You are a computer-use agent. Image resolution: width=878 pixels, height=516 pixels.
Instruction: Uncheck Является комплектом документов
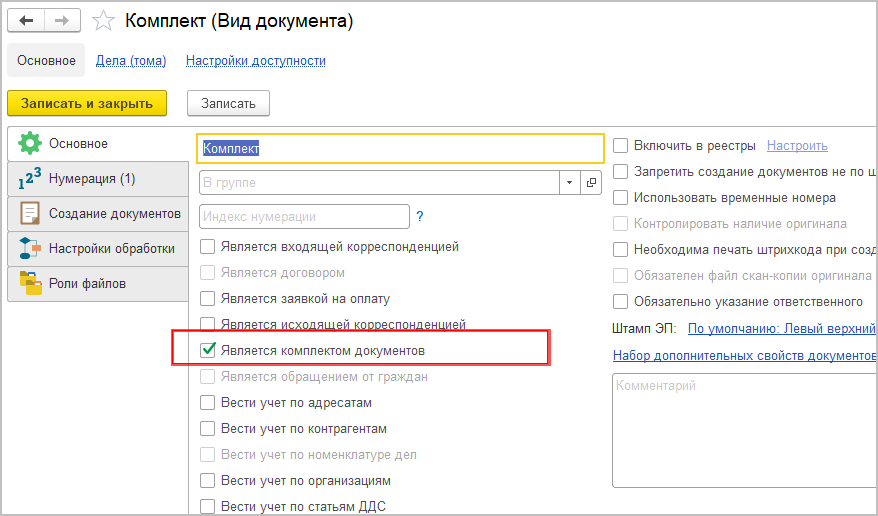209,351
